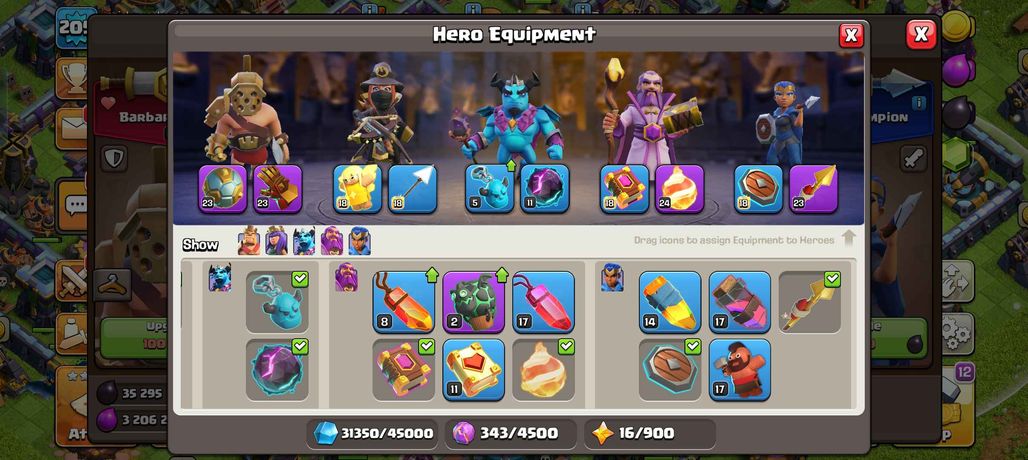Filter equipment by Archer Queen portrait
This screenshot has height=460, width=1028.
tap(276, 241)
